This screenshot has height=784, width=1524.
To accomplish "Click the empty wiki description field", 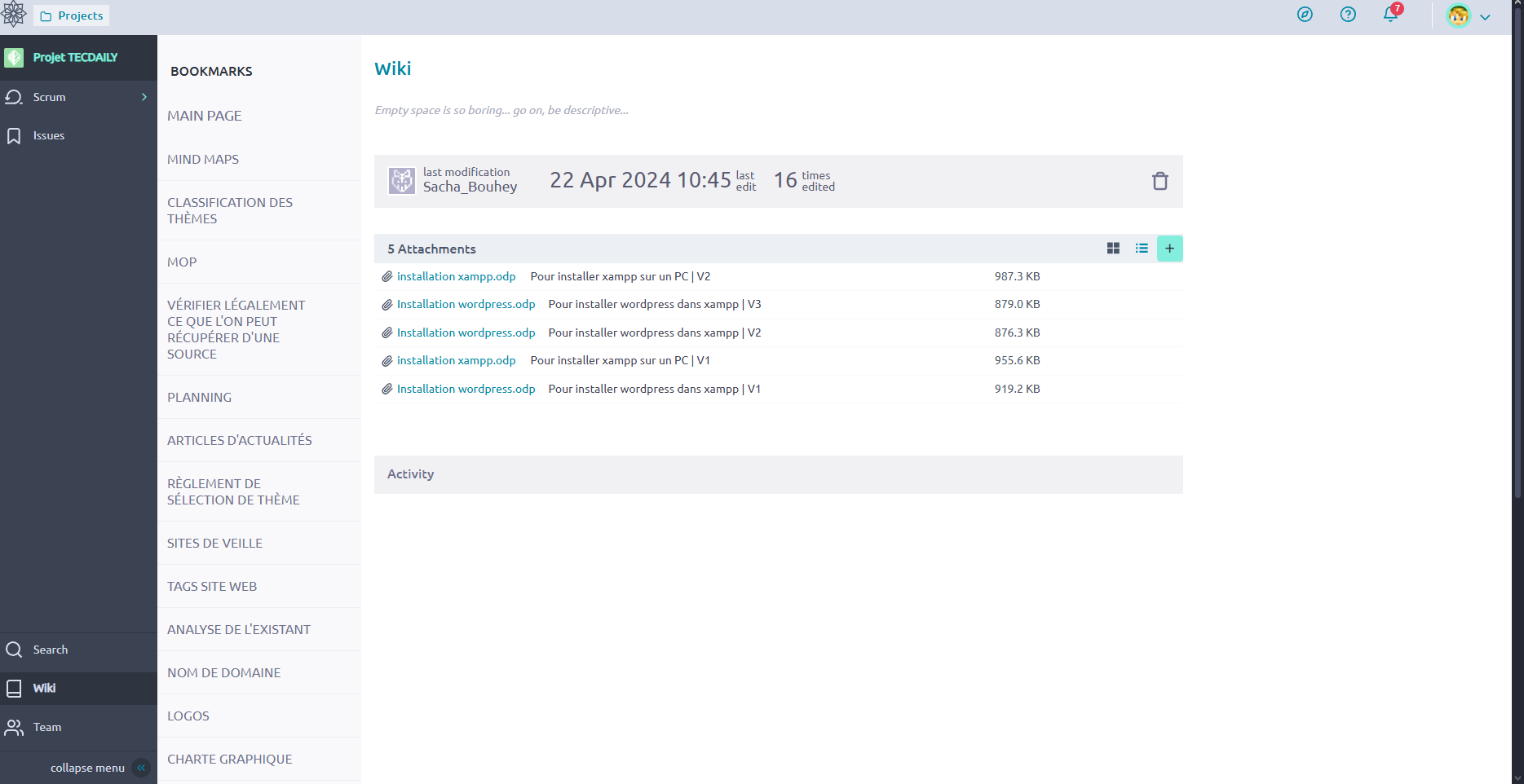I will tap(501, 110).
